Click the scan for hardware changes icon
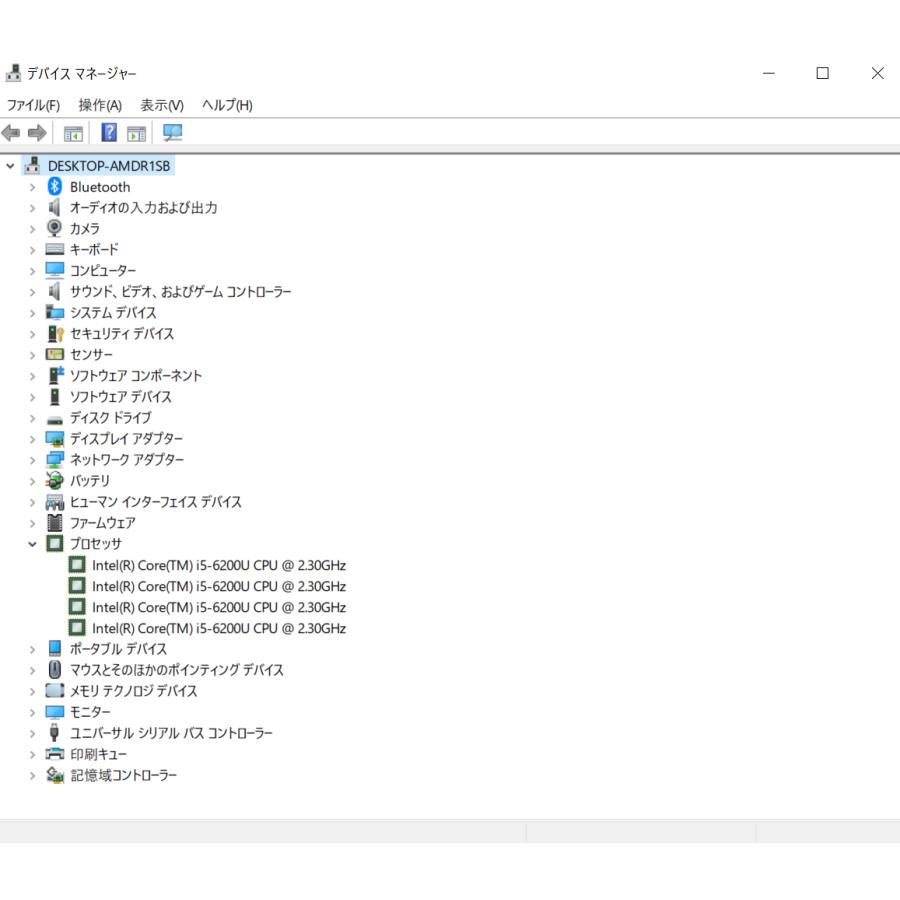The height and width of the screenshot is (900, 900). [172, 133]
